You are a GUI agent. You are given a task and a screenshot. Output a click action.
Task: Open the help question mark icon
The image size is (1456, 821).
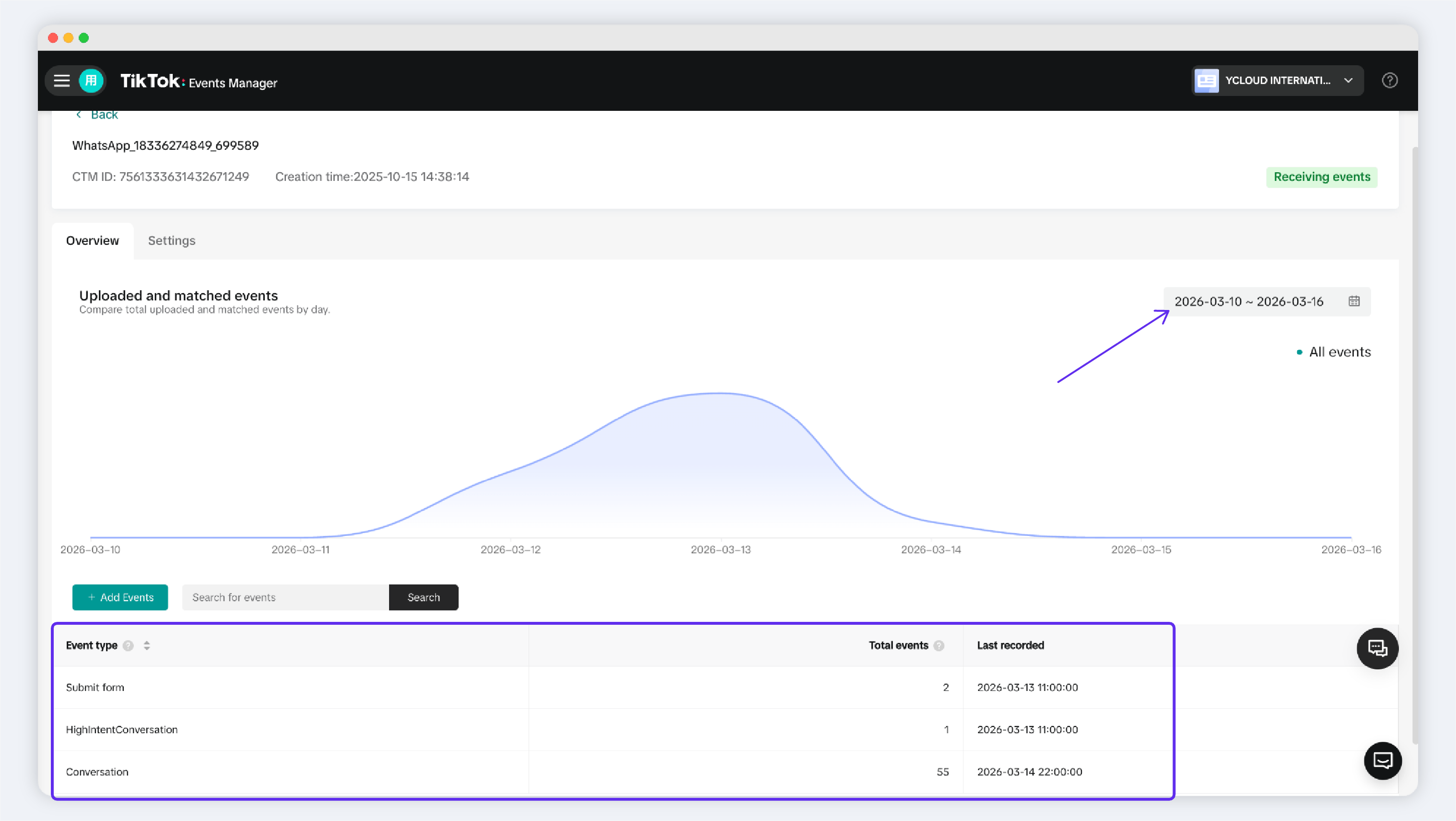click(x=1390, y=81)
